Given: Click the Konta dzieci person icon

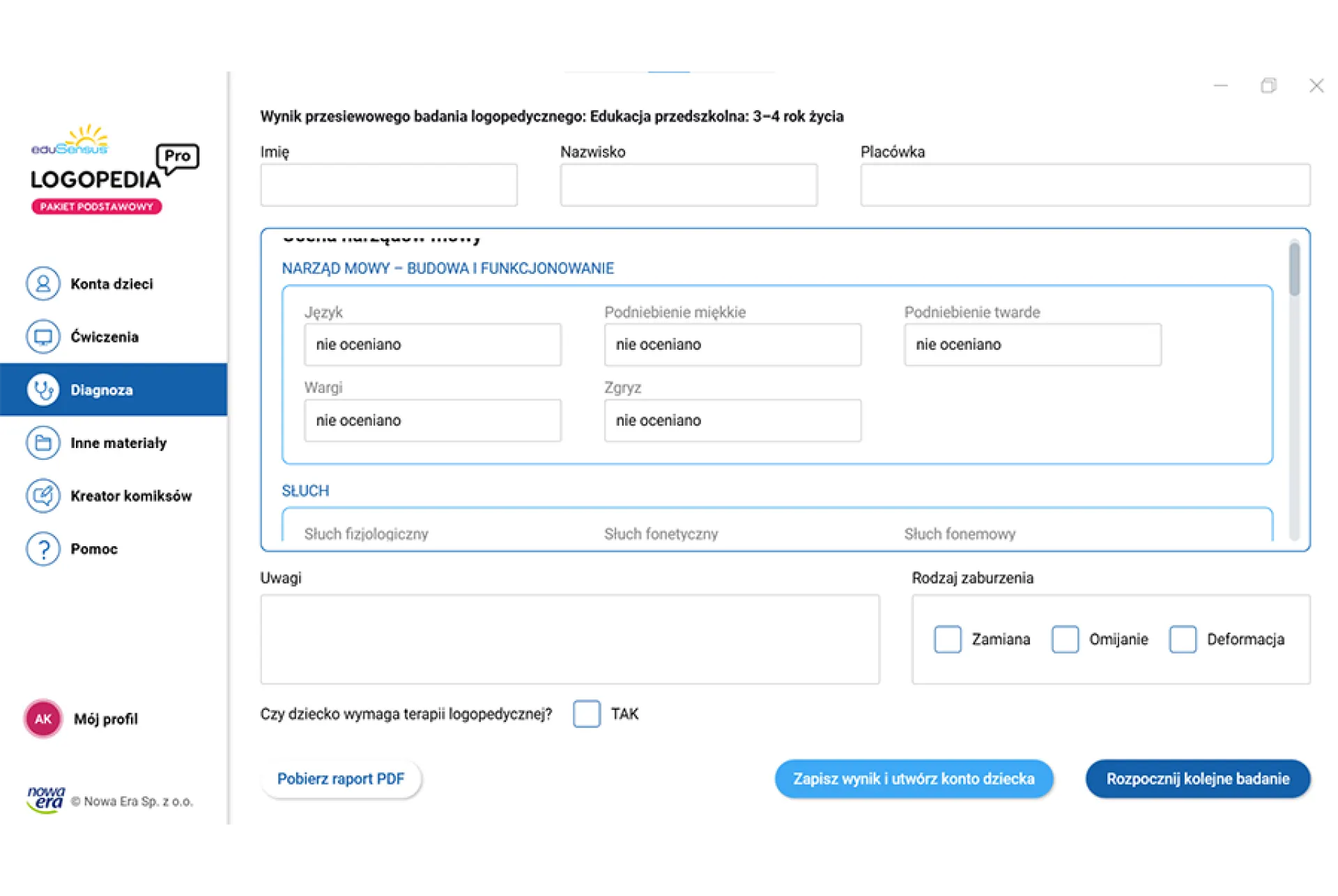Looking at the screenshot, I should click(x=43, y=284).
